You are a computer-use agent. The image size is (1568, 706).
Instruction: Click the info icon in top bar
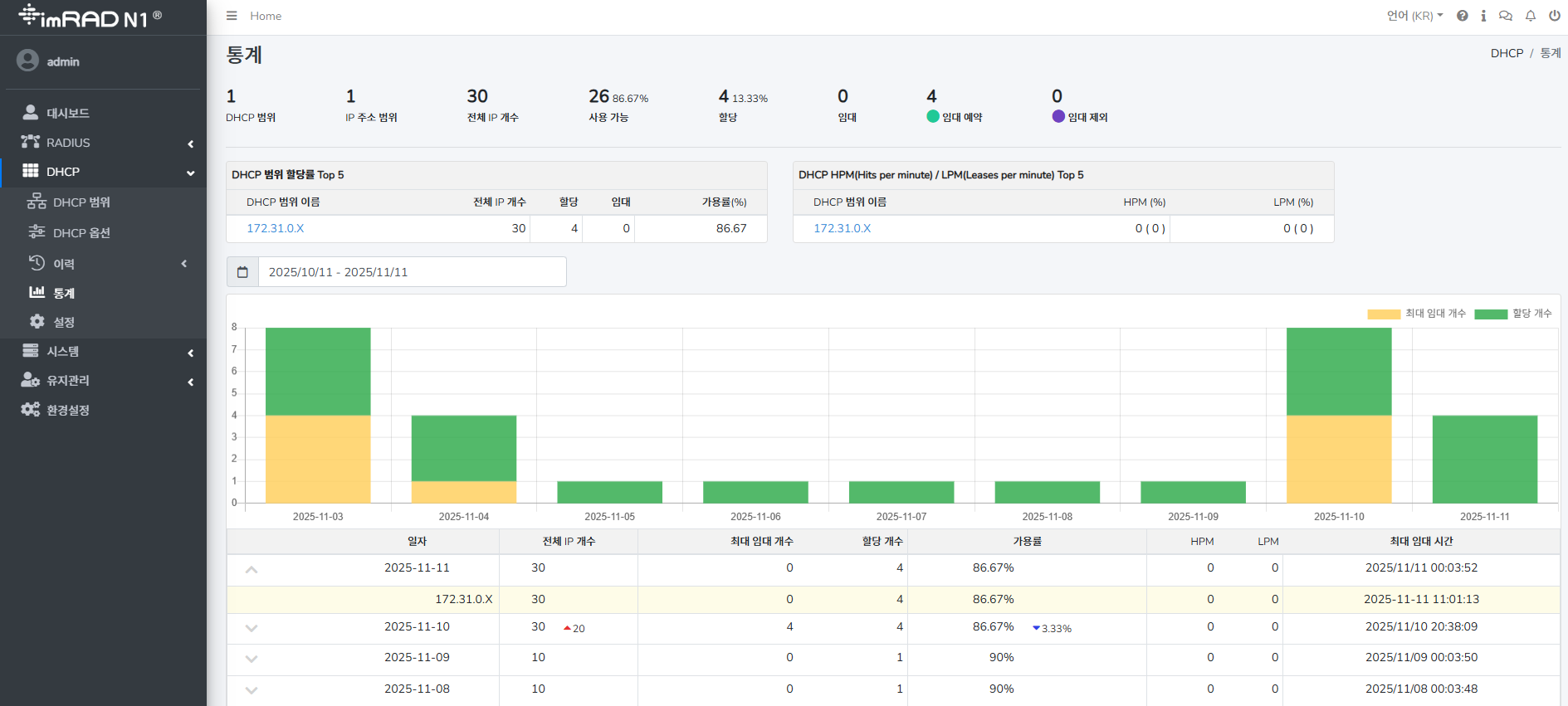[x=1483, y=16]
